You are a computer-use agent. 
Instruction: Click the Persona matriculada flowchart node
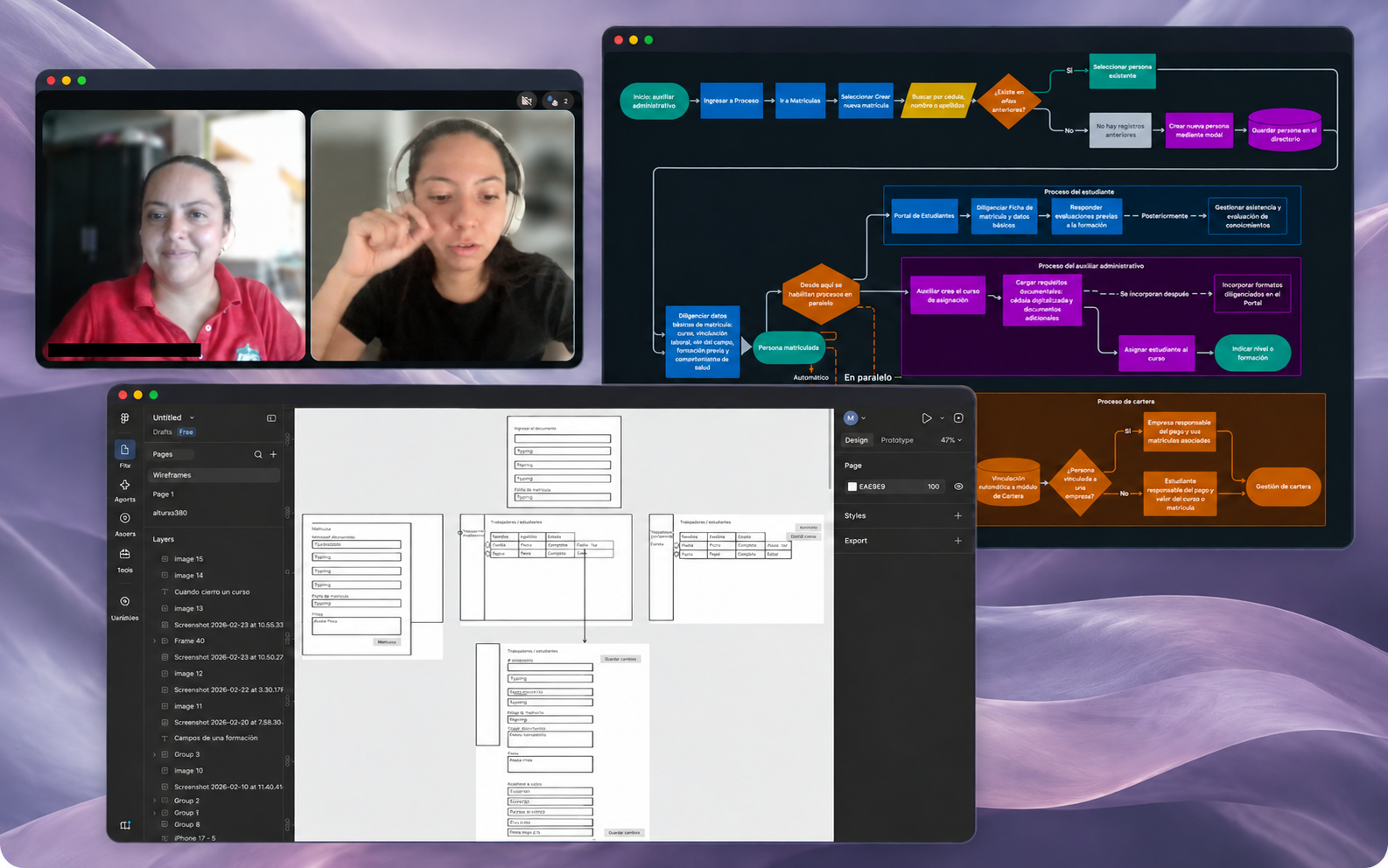[x=789, y=348]
